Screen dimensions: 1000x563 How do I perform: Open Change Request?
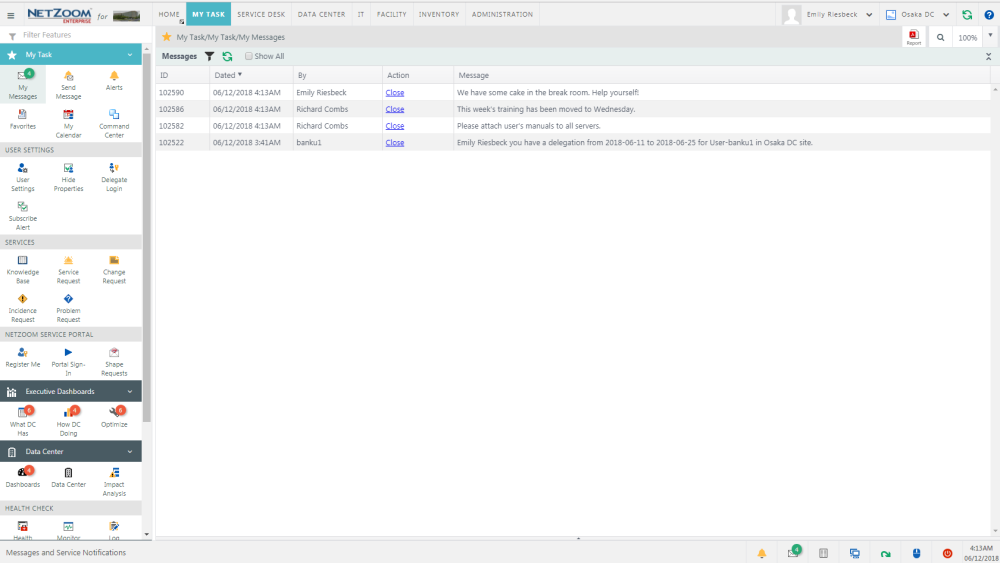[114, 270]
